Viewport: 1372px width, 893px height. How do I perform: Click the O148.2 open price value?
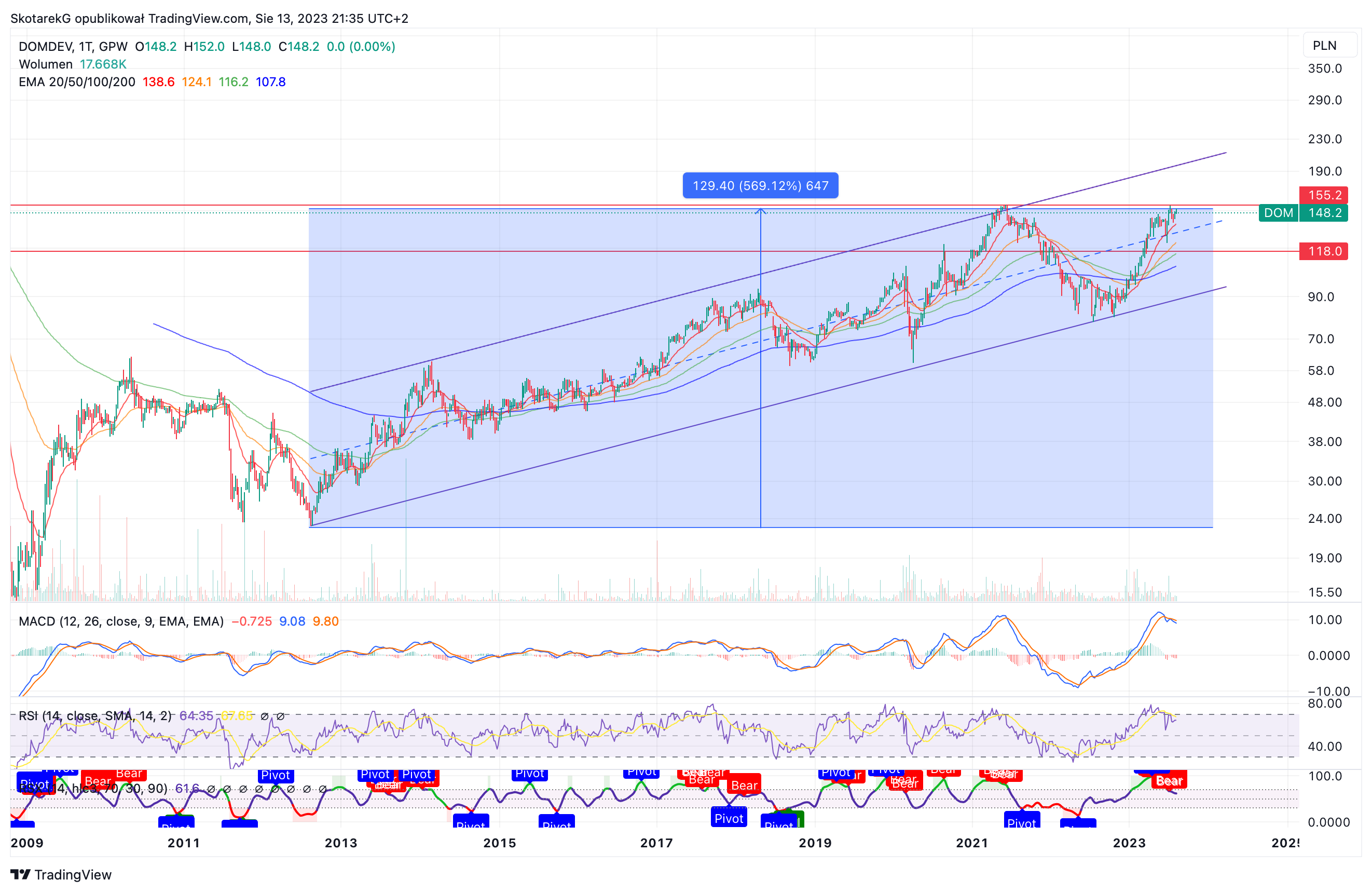pos(156,47)
